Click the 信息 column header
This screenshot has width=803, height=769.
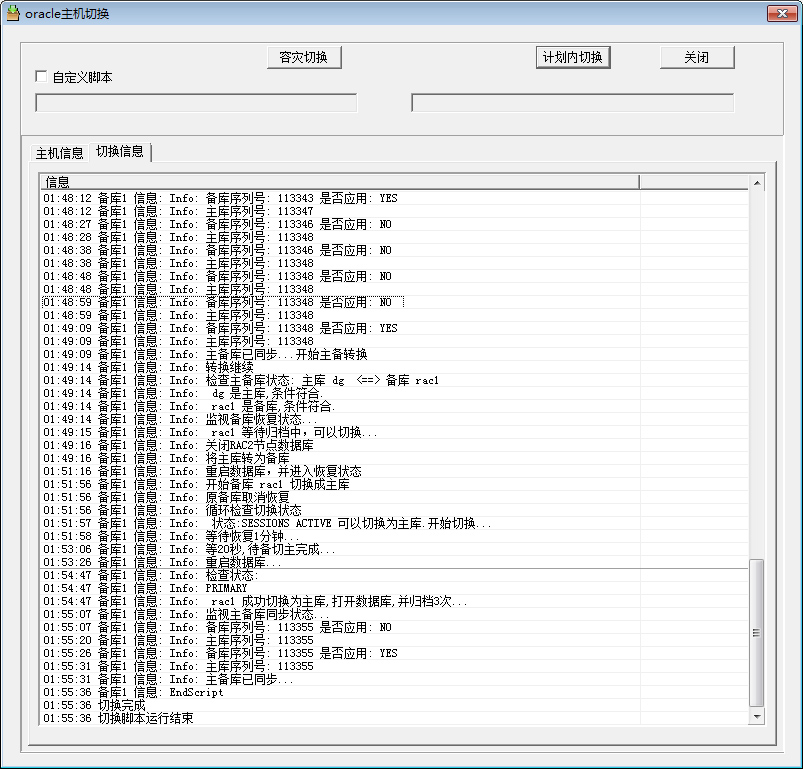(339, 182)
